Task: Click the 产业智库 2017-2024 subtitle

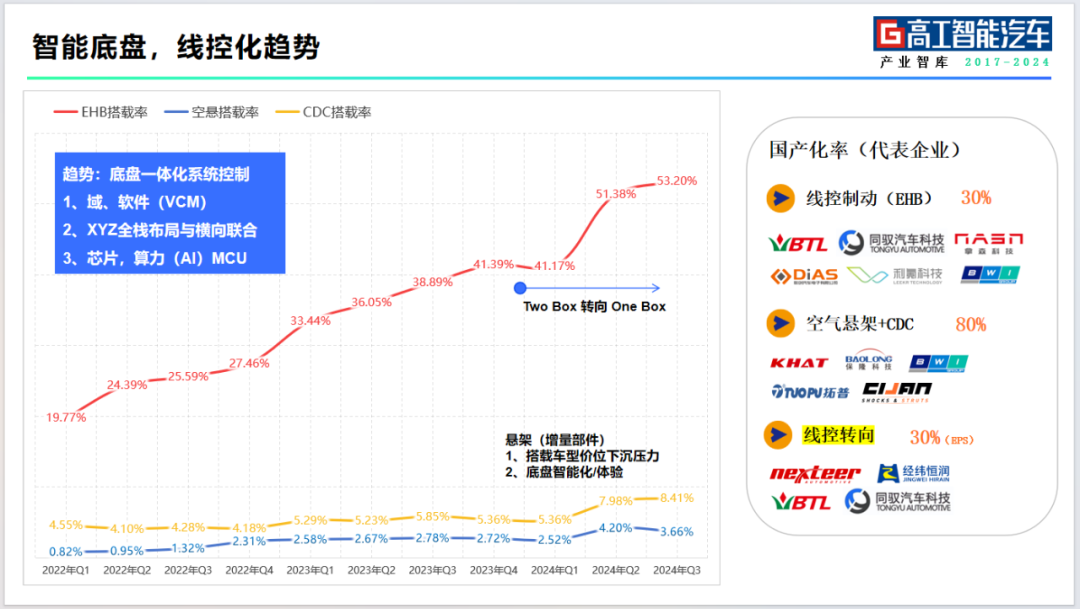Action: (965, 62)
